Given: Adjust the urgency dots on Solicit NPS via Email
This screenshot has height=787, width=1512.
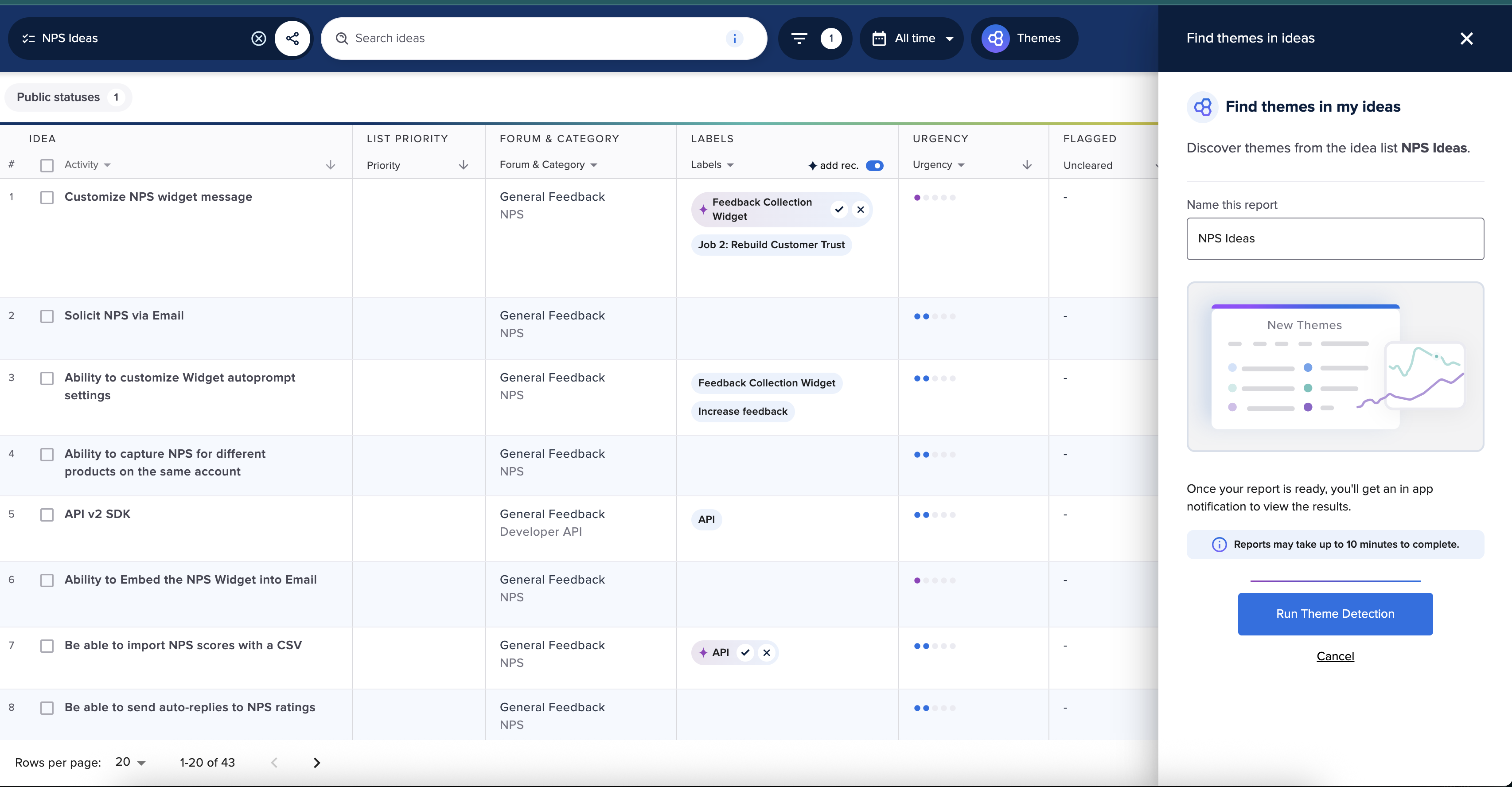Looking at the screenshot, I should pos(935,316).
